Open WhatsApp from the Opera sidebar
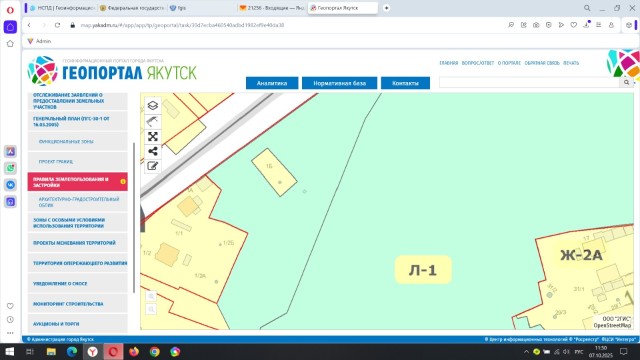640x360 pixels. point(10,168)
